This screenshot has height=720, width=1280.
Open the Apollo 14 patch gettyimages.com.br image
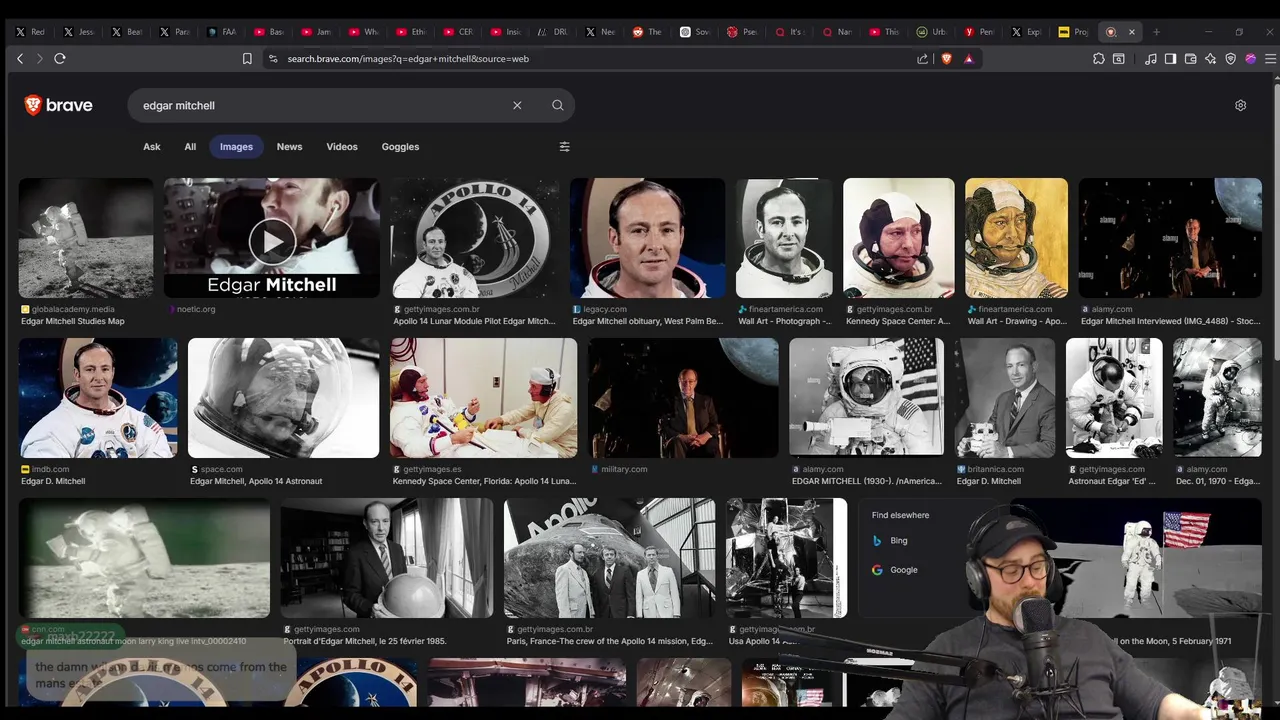pyautogui.click(x=475, y=238)
